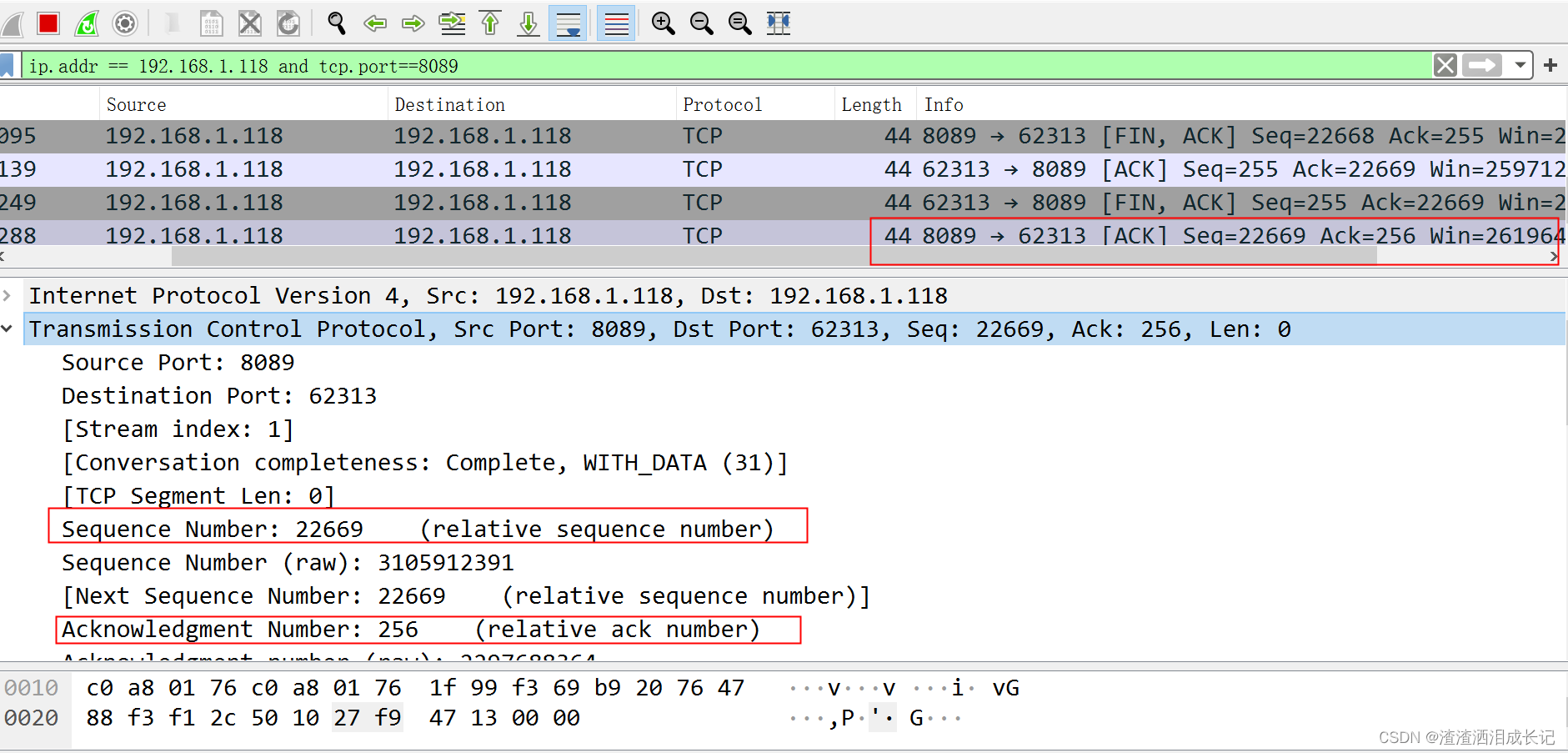This screenshot has width=1568, height=753.
Task: Restart the current capture
Action: tap(87, 23)
